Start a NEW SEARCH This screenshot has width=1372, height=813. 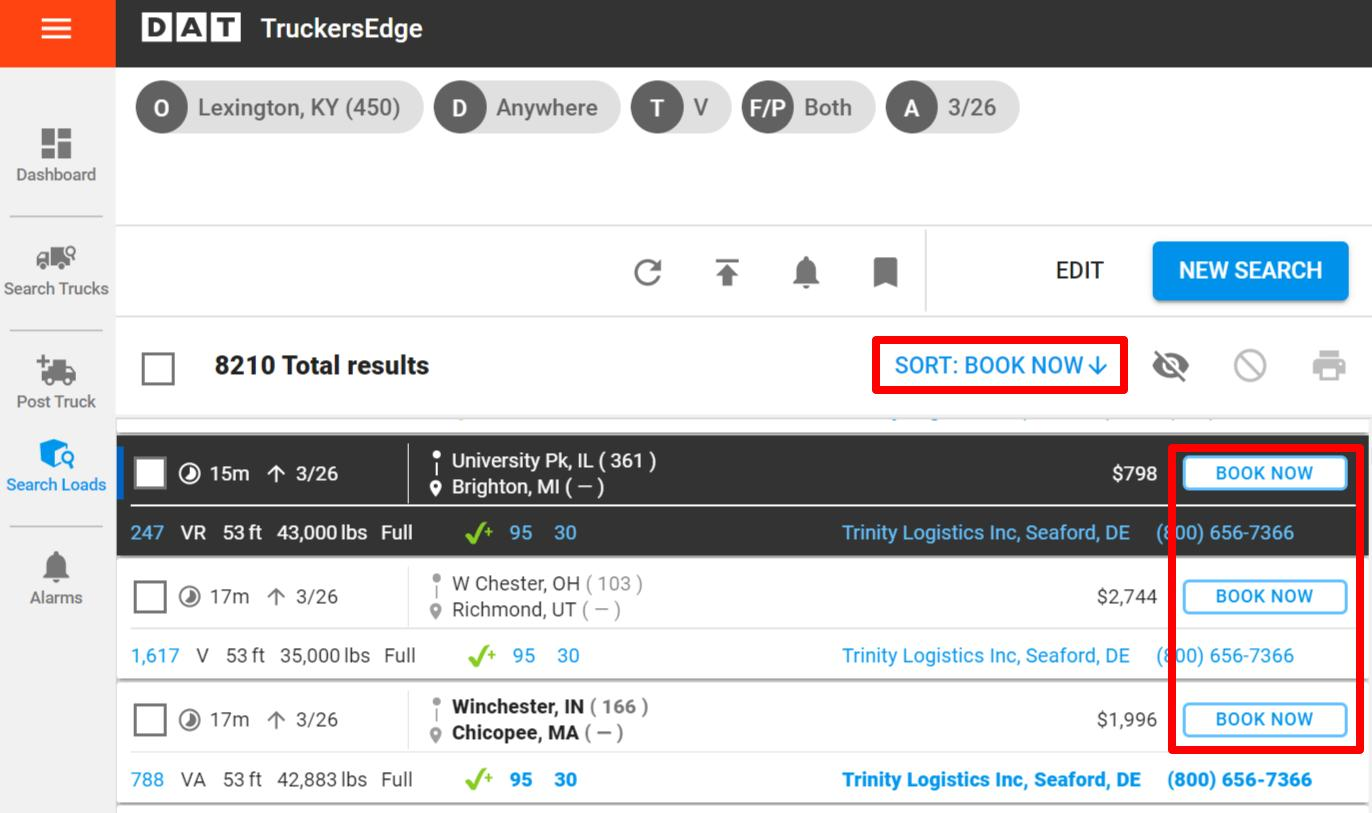1250,271
